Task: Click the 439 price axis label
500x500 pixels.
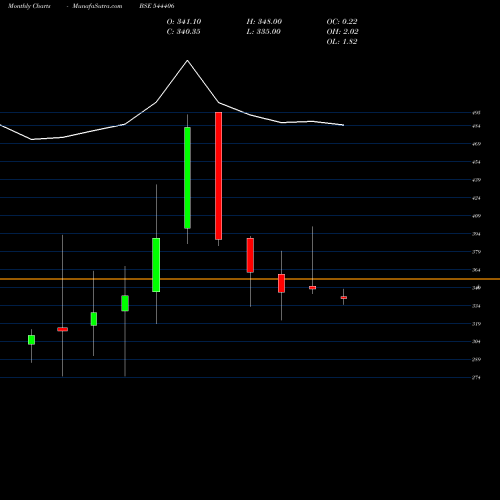Action: point(476,180)
